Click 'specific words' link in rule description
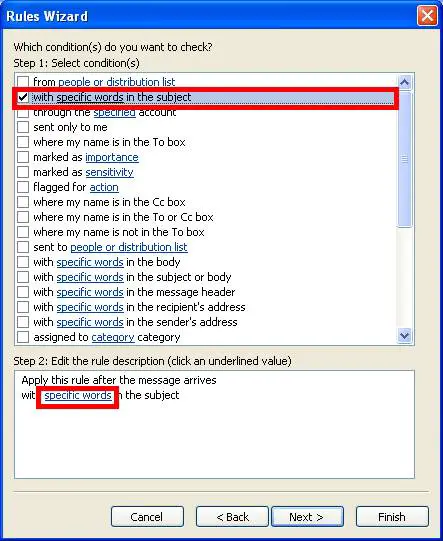This screenshot has height=541, width=443. point(78,395)
